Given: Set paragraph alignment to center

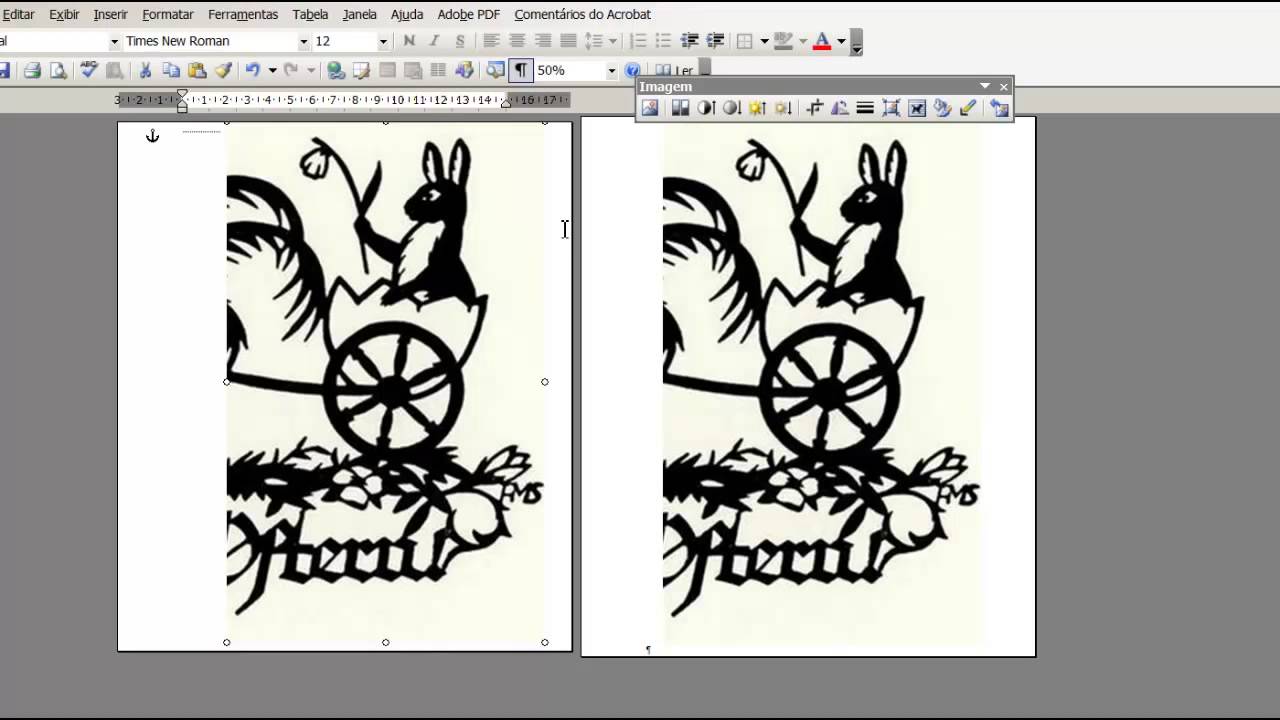Looking at the screenshot, I should click(517, 41).
